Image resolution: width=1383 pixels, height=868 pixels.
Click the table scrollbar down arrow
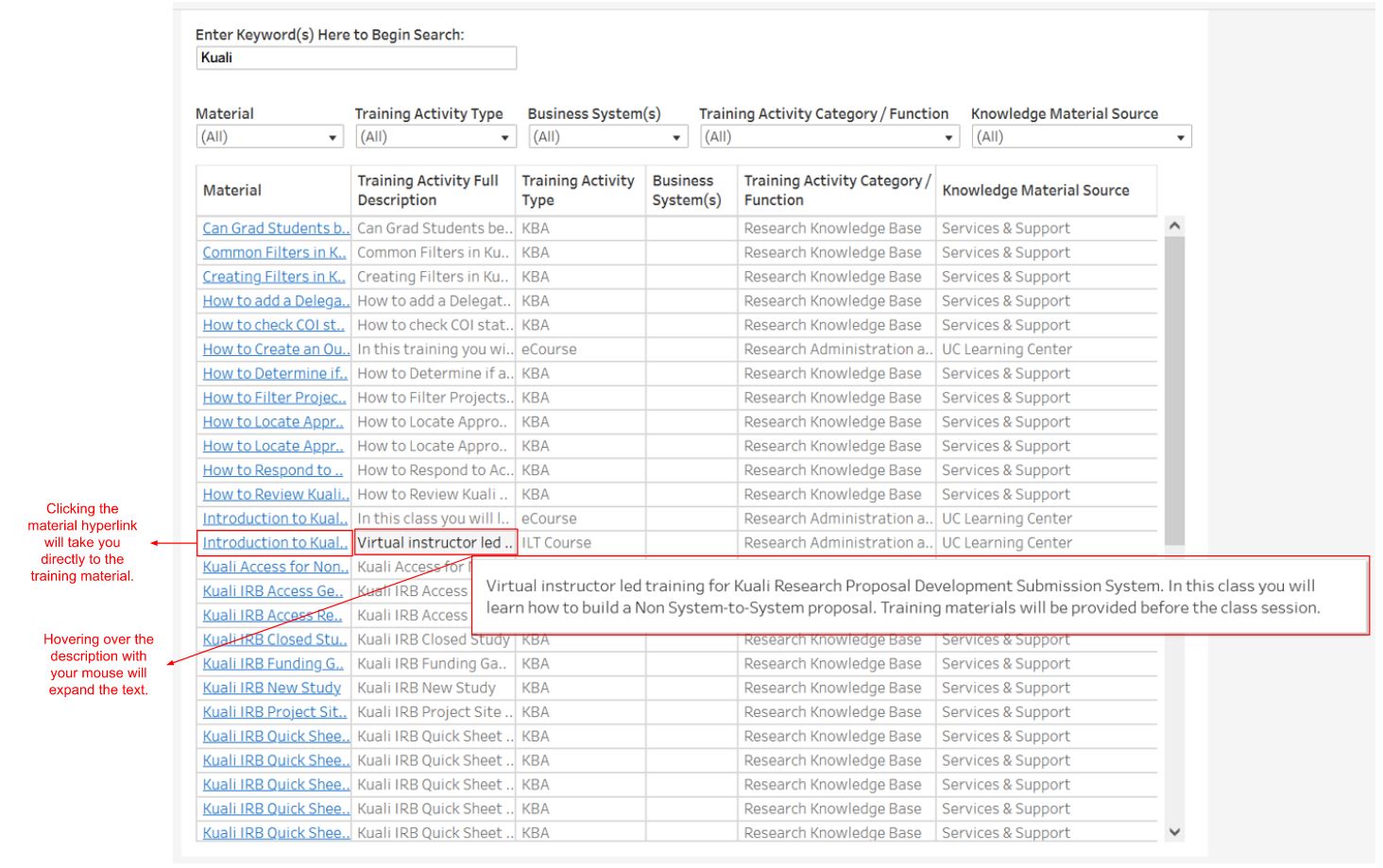(1174, 832)
